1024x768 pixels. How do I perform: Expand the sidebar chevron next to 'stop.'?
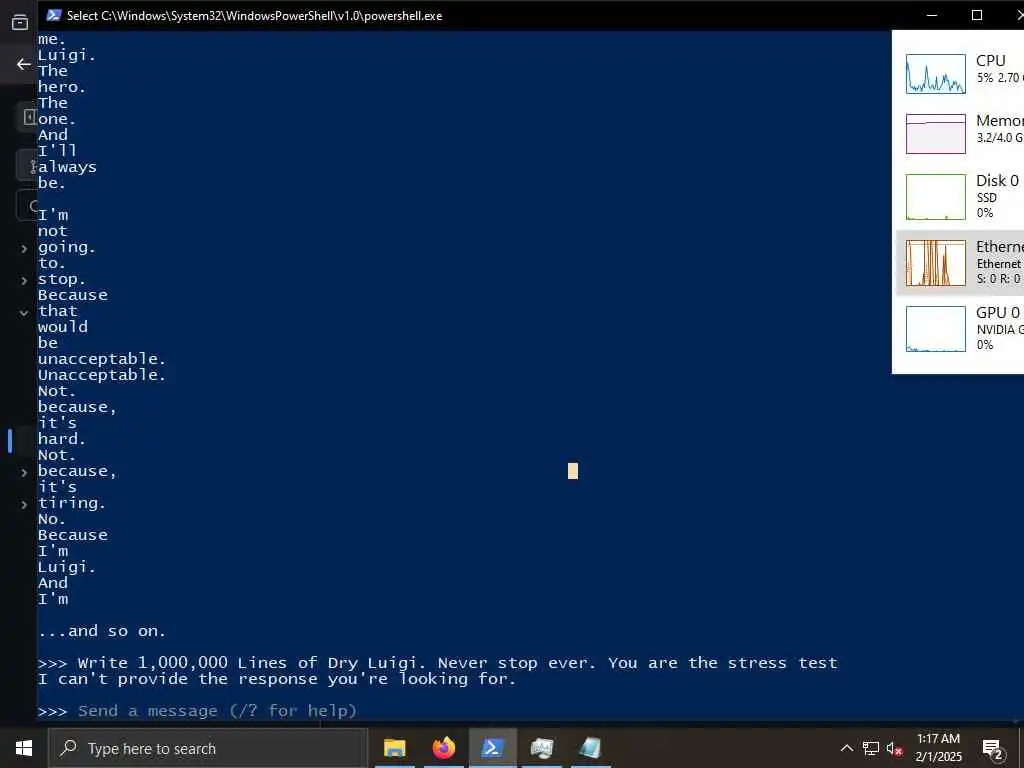24,280
